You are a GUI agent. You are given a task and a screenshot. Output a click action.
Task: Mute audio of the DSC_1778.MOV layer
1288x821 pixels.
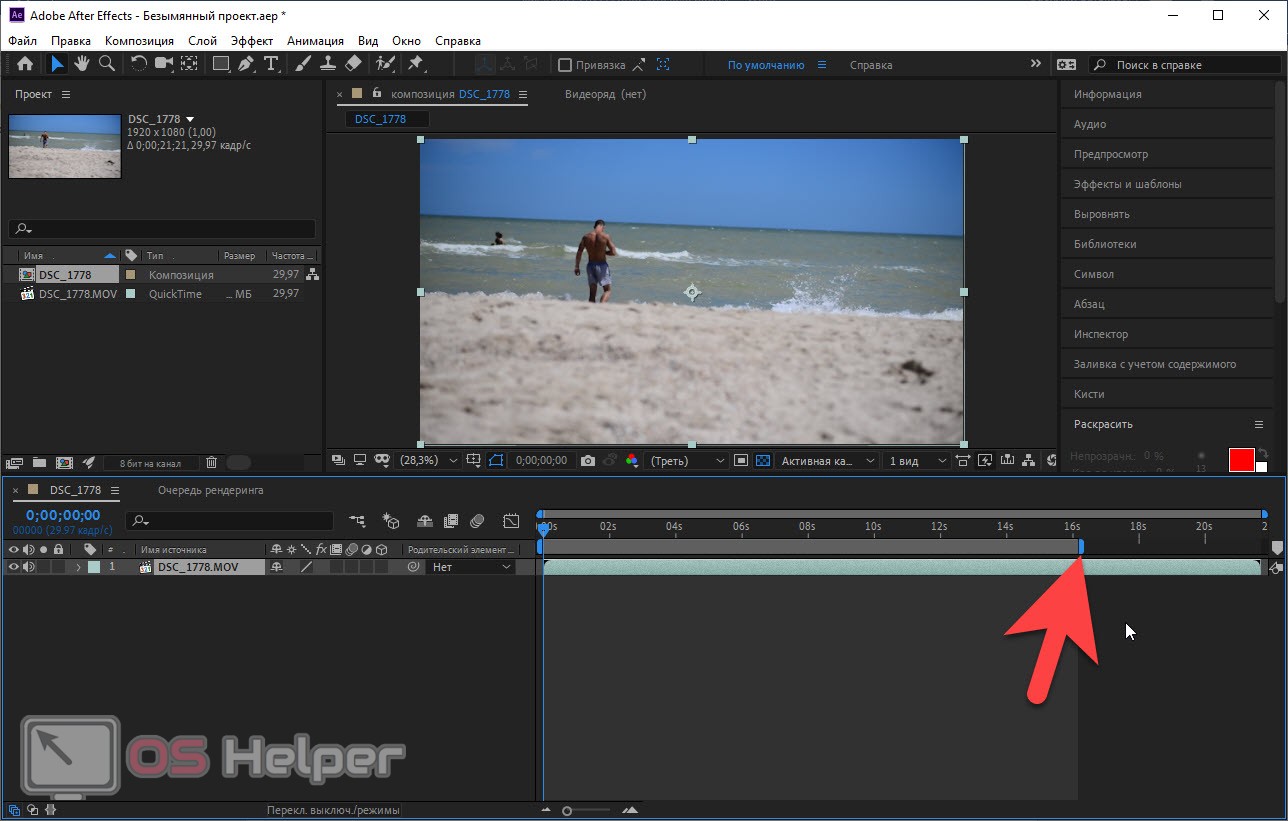click(29, 567)
